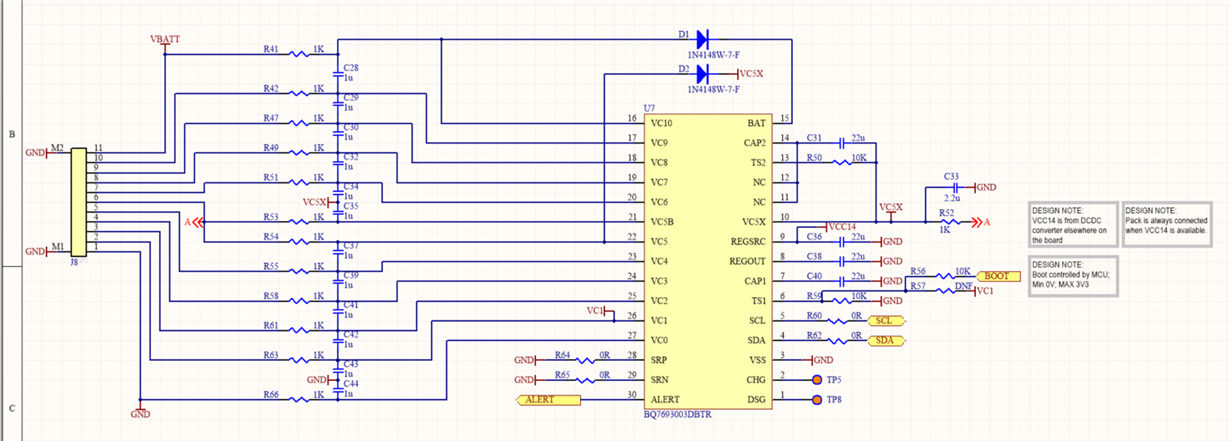Select the R58 resistor symbol
Screen dimensions: 1230x441
[301, 301]
